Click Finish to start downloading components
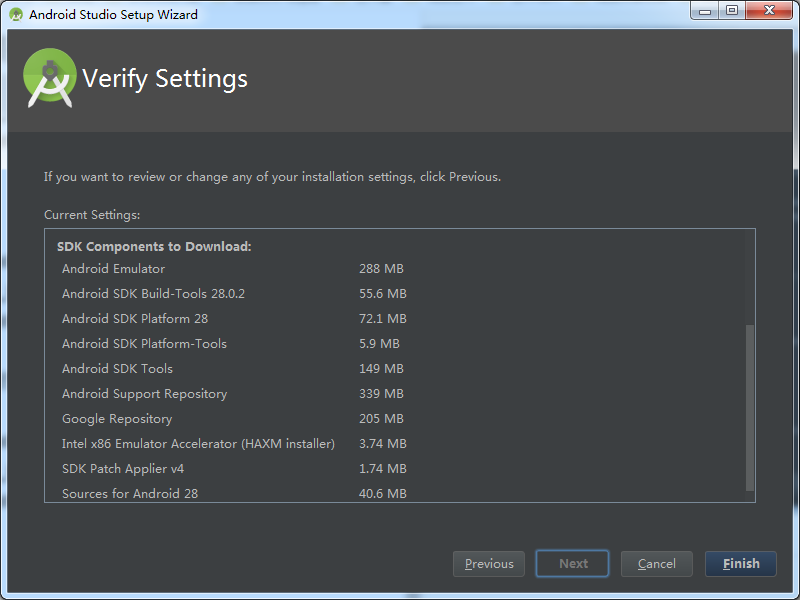Image resolution: width=800 pixels, height=600 pixels. tap(741, 564)
